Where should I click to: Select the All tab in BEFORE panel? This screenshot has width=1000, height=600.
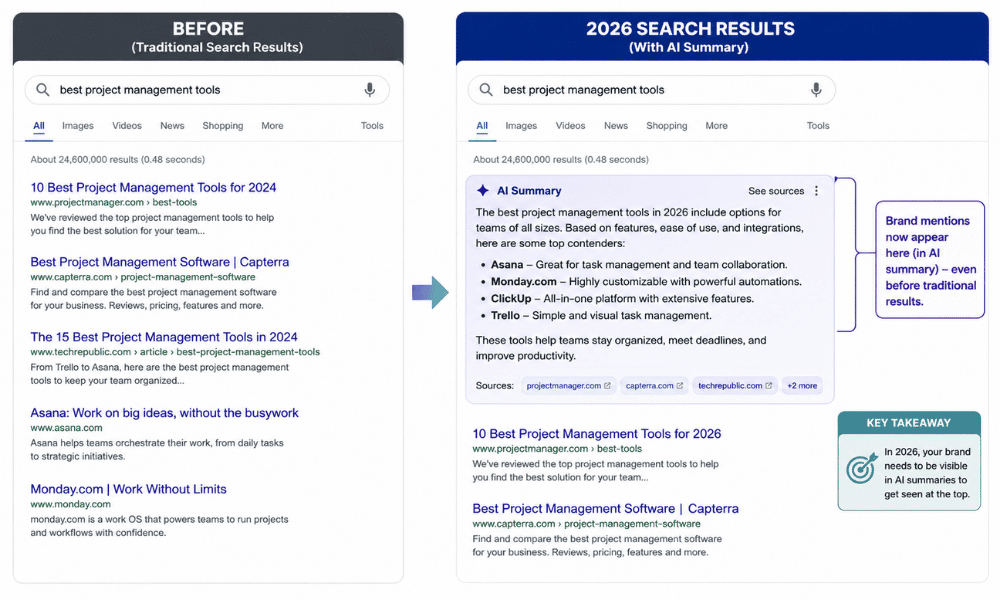(39, 126)
